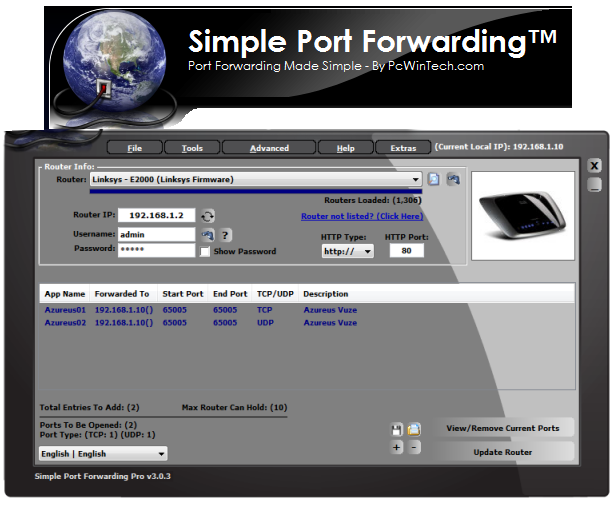Open the Help menu
Image resolution: width=610 pixels, height=512 pixels.
click(345, 148)
